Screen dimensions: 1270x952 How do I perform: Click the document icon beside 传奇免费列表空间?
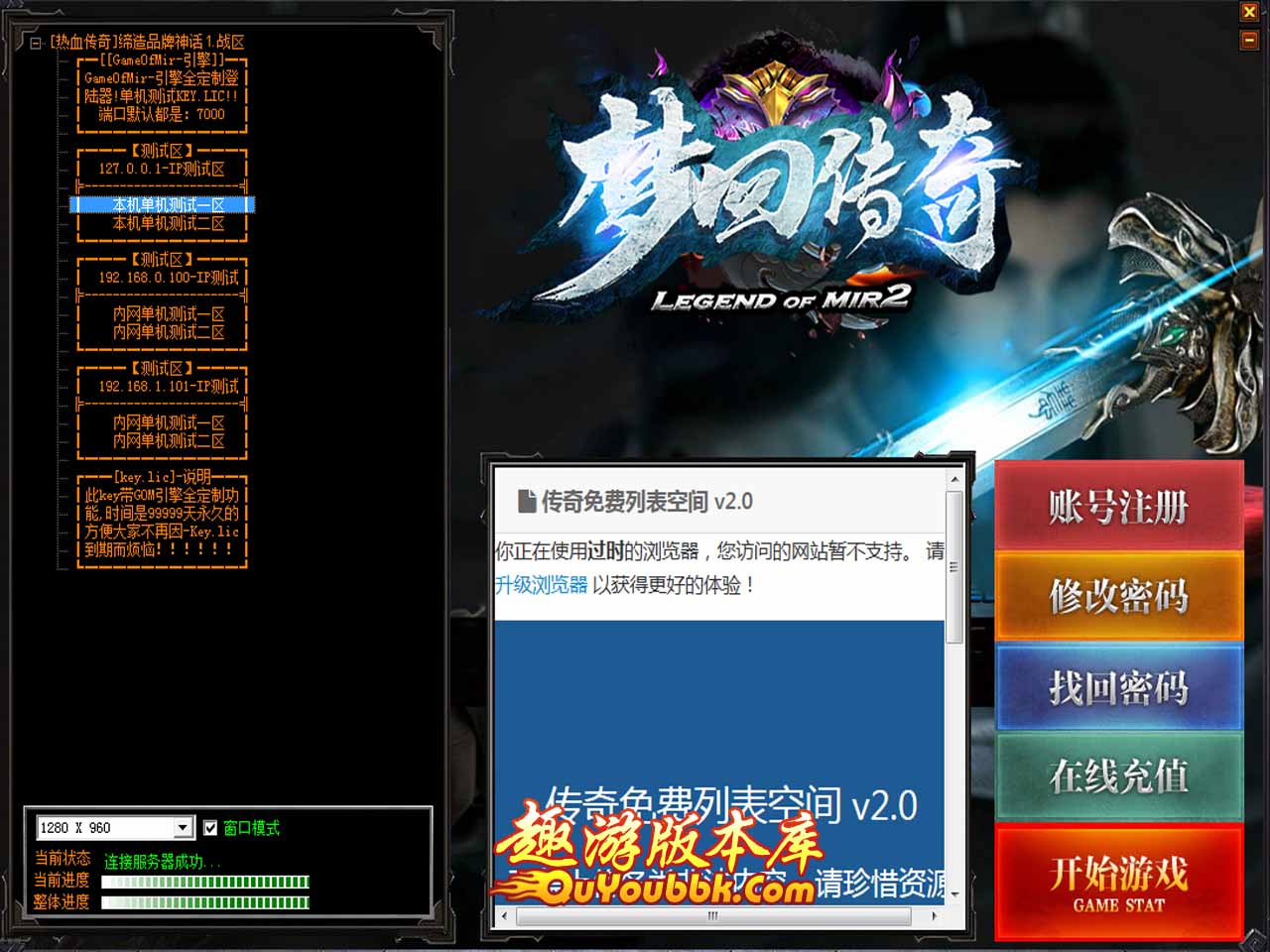[527, 501]
